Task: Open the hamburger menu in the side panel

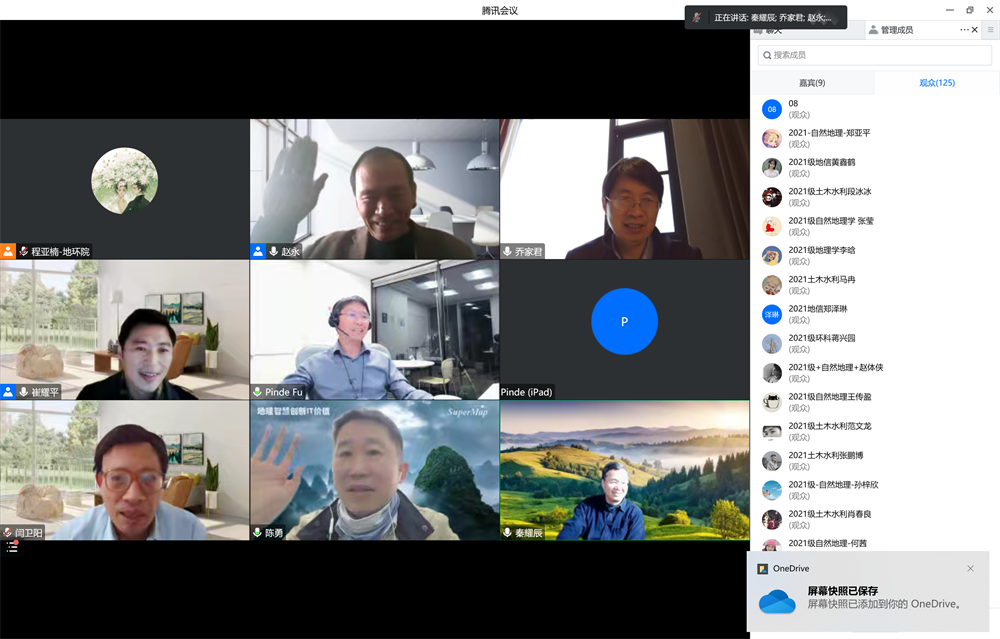Action: (x=990, y=30)
